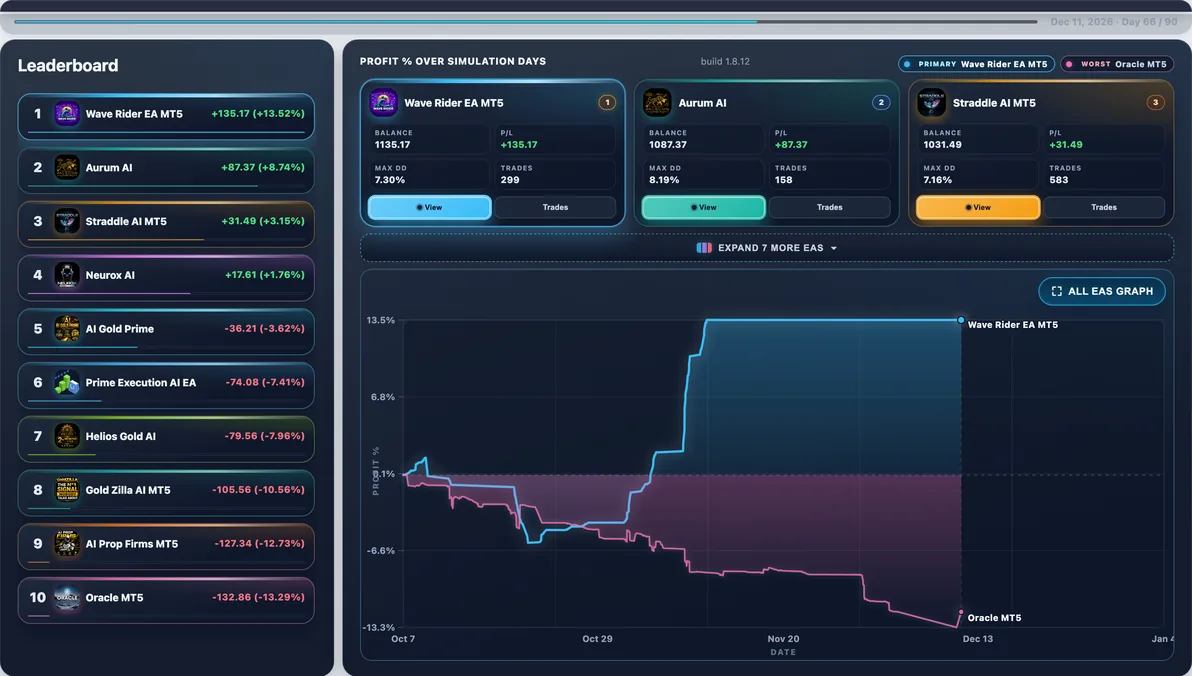Click the Aurum AI balance value 1087.37
Image resolution: width=1192 pixels, height=676 pixels.
tap(667, 144)
